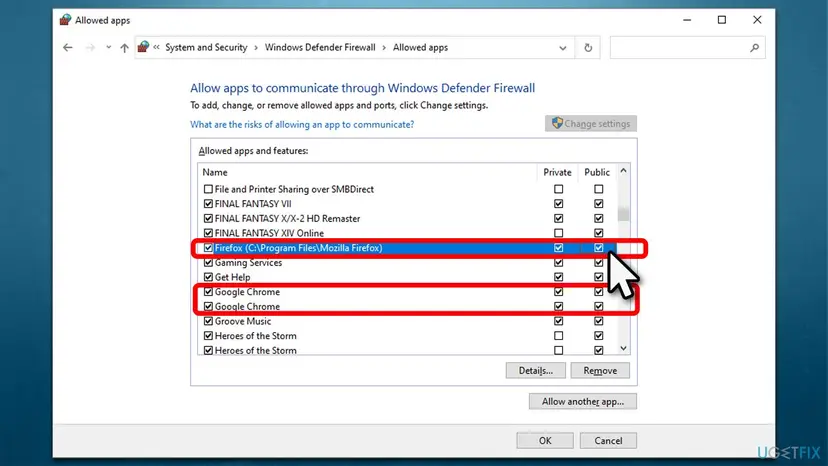Toggle Public checkbox for Groove Music
The image size is (828, 466).
click(598, 321)
